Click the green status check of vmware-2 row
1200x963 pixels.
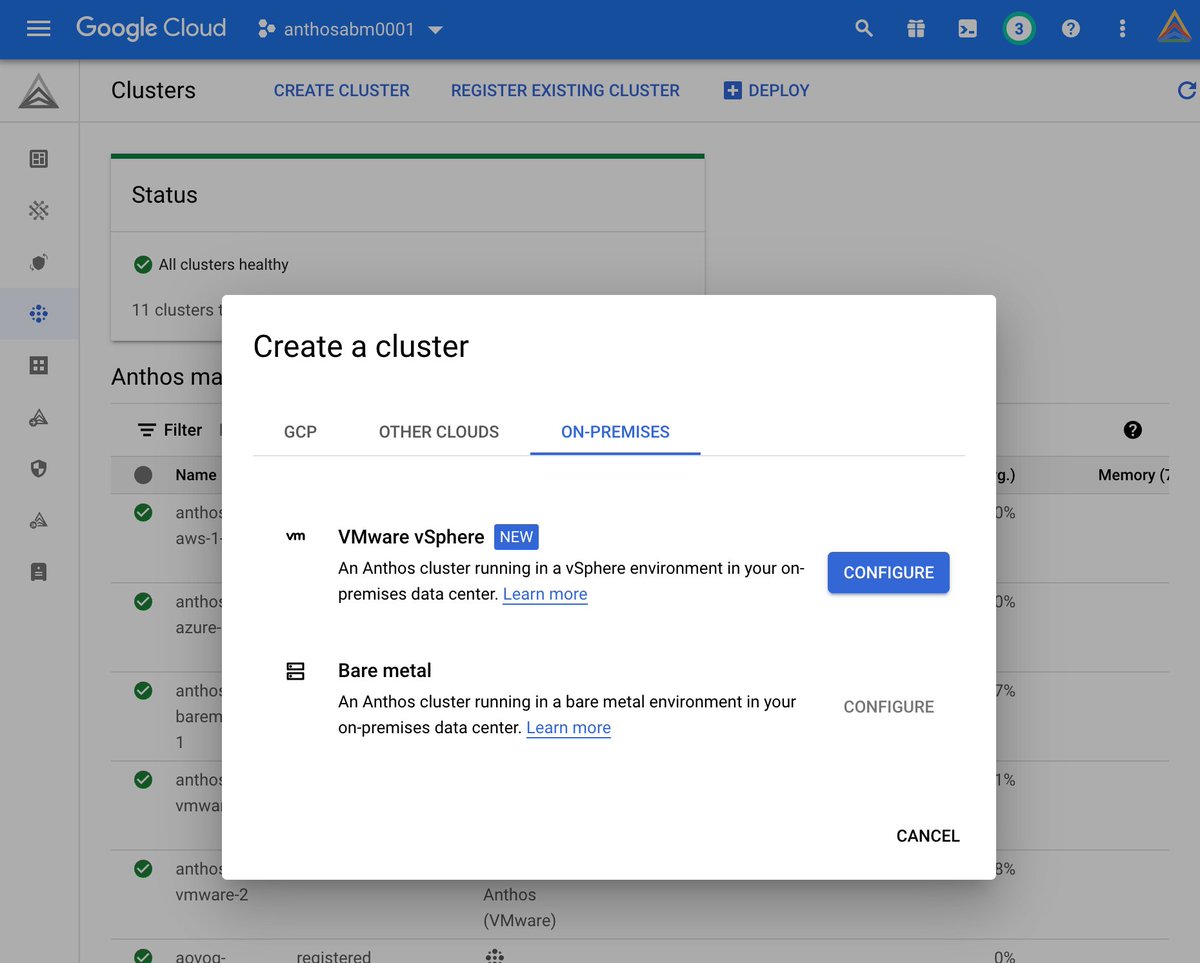143,869
